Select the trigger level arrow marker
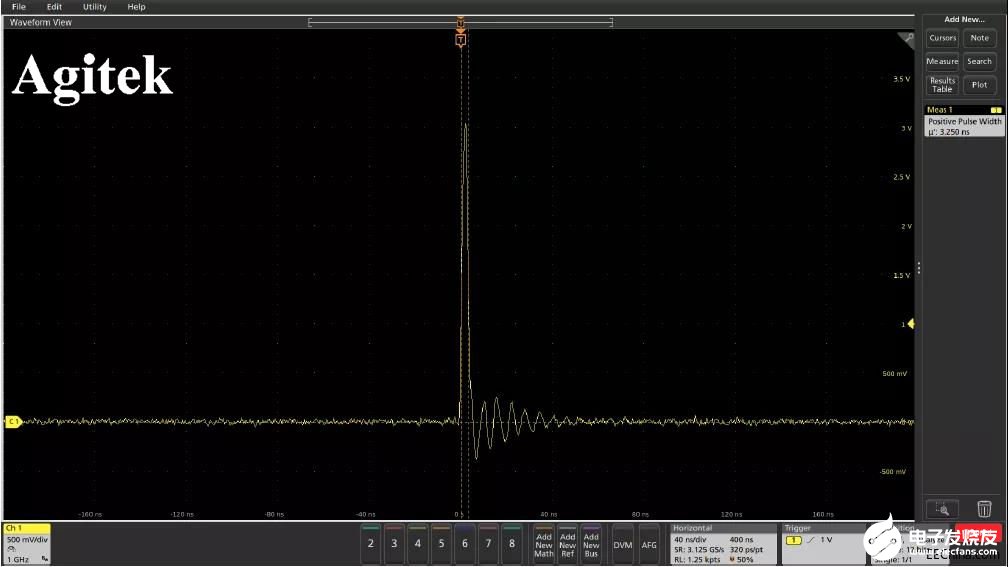The image size is (1008, 567). click(911, 324)
